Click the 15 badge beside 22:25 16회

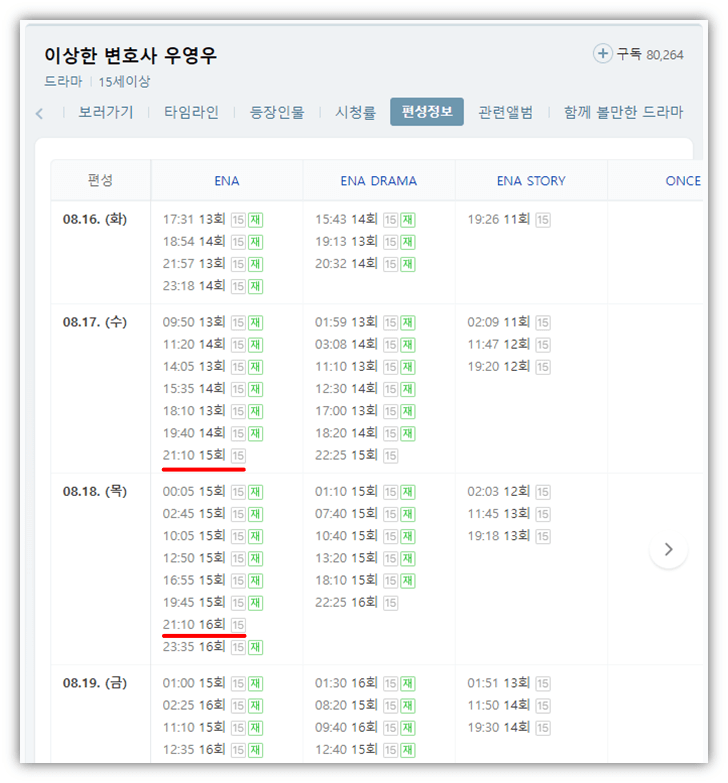tap(390, 603)
